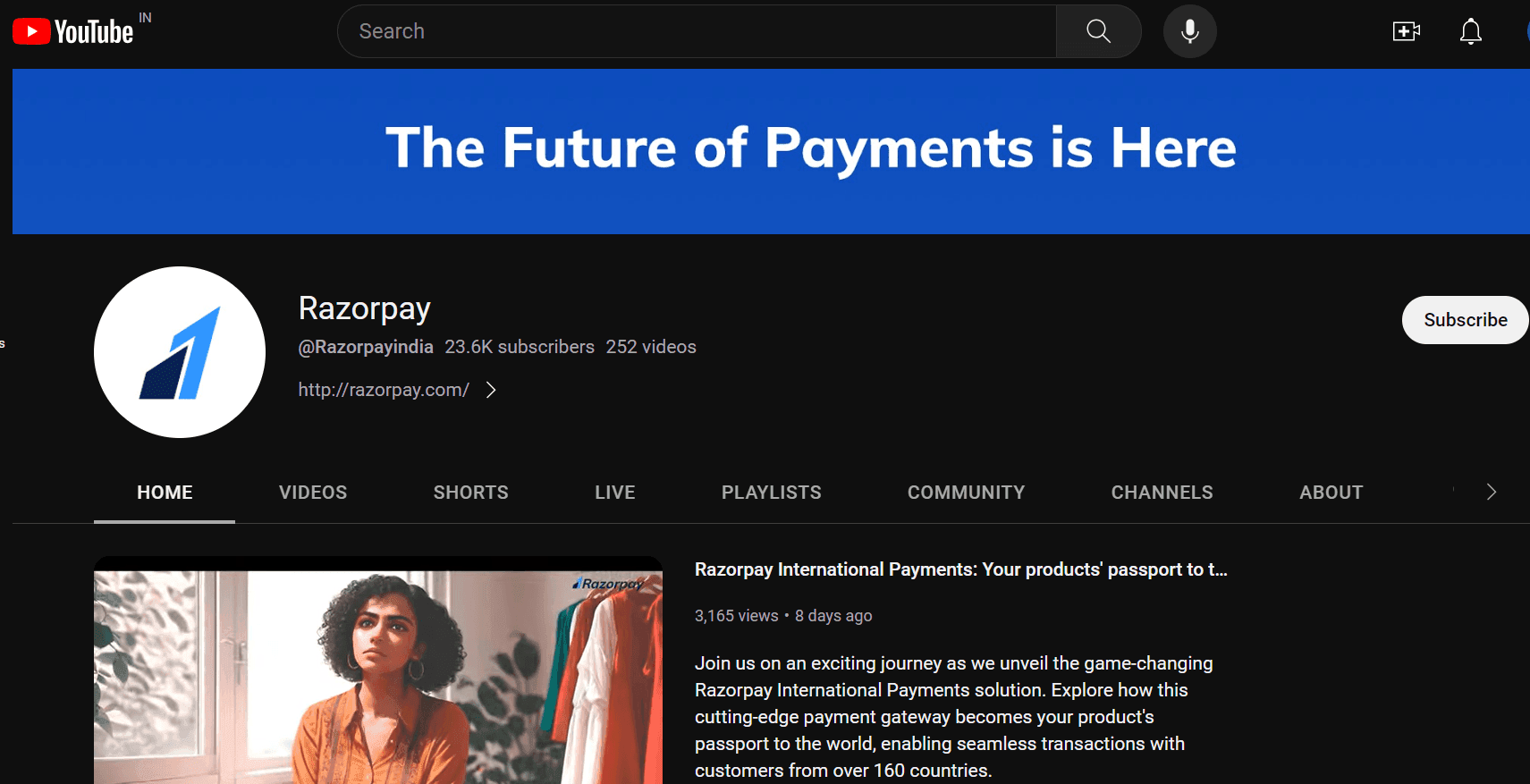Click the YouTube logo to go home
Screen dimensions: 1530x784
click(73, 31)
